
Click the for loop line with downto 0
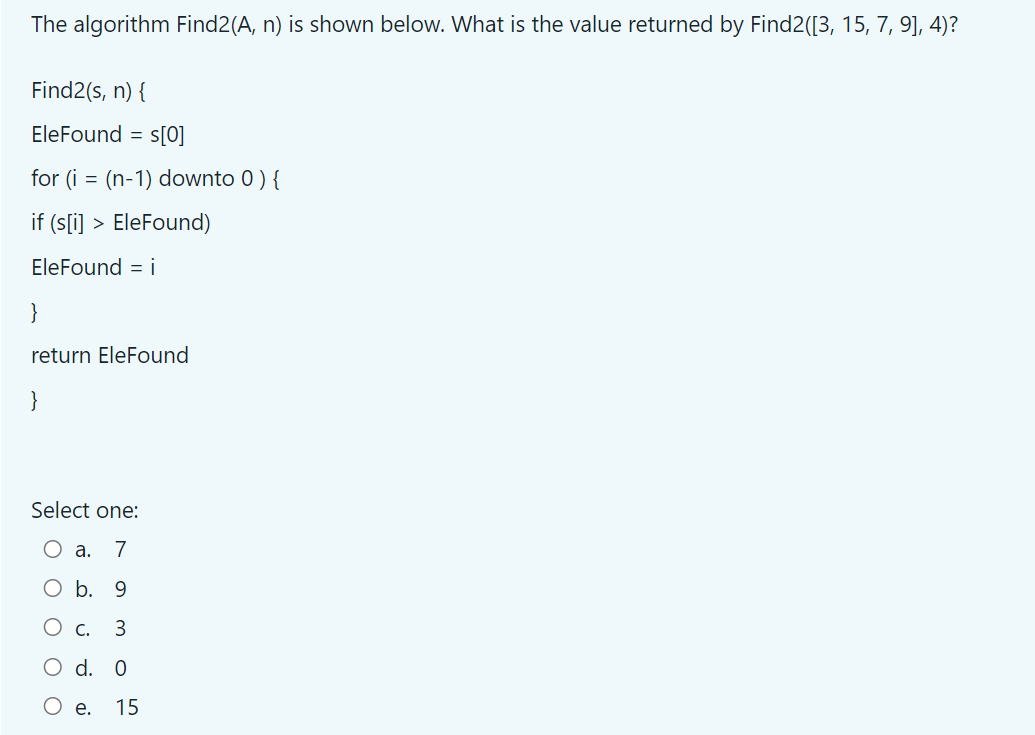153,178
